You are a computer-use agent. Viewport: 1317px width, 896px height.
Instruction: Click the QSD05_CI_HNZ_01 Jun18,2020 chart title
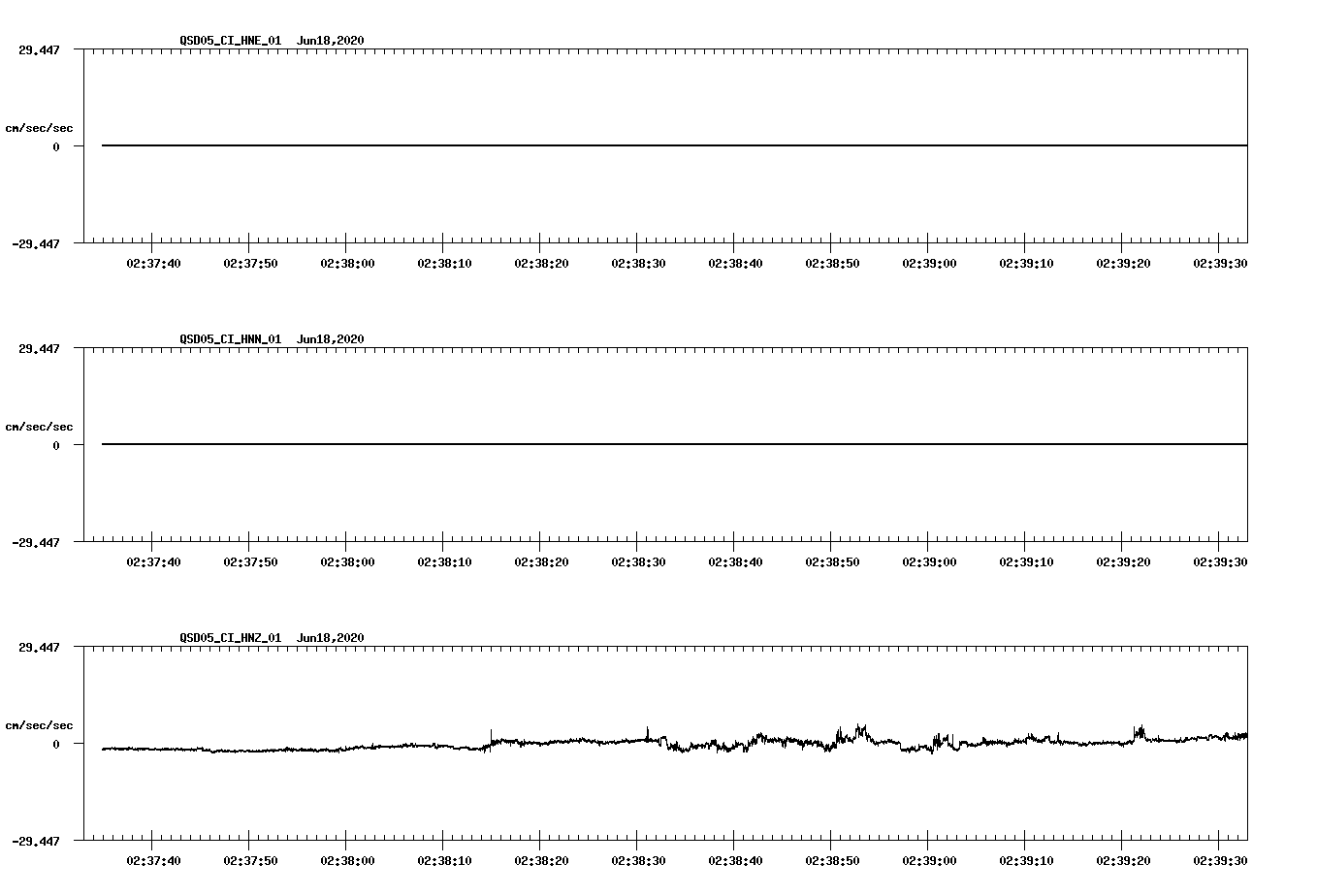click(272, 638)
